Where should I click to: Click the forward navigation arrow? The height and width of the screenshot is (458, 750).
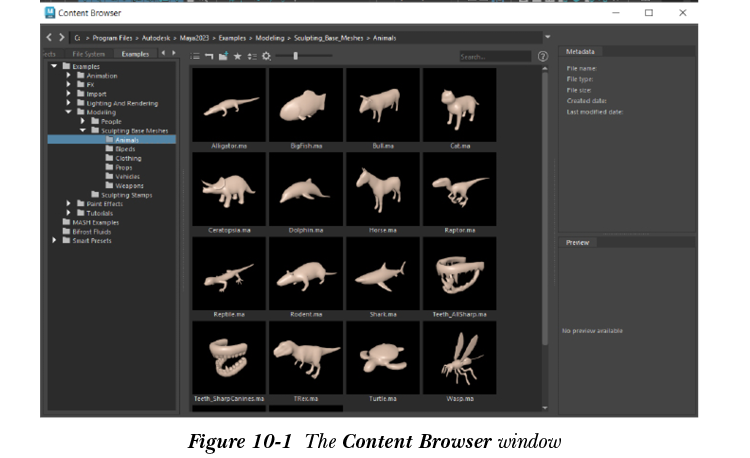tap(61, 37)
